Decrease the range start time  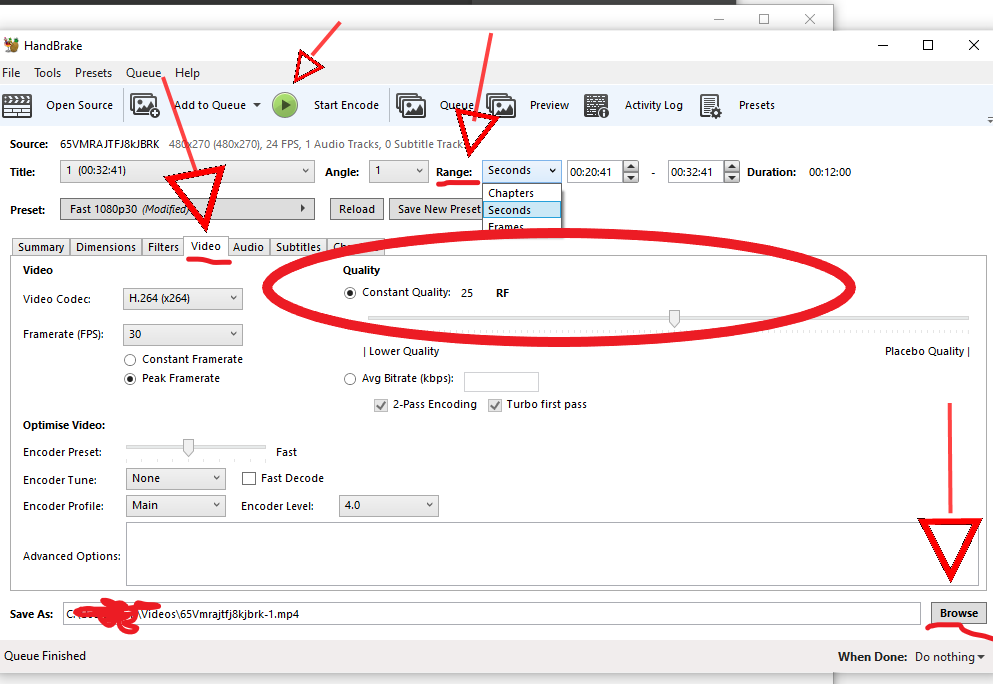pyautogui.click(x=631, y=177)
